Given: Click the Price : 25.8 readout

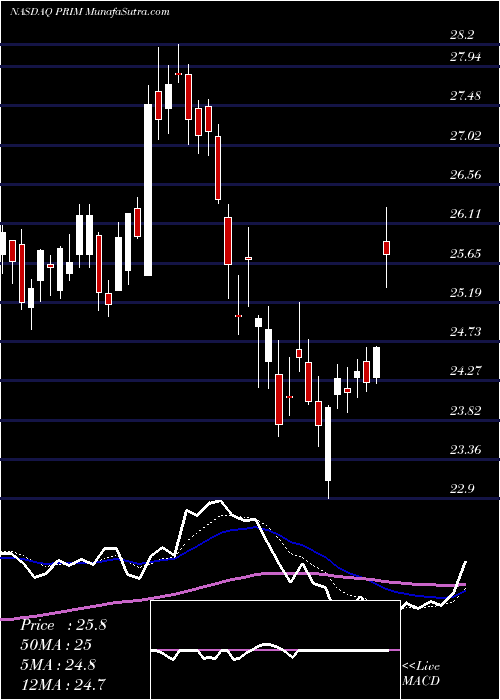Looking at the screenshot, I should 63,625.
